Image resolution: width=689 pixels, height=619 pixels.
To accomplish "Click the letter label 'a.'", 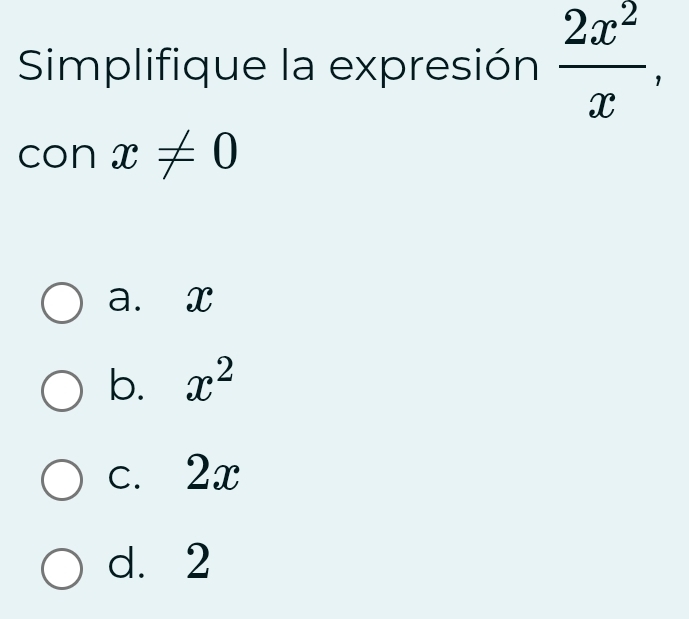I will tap(125, 298).
